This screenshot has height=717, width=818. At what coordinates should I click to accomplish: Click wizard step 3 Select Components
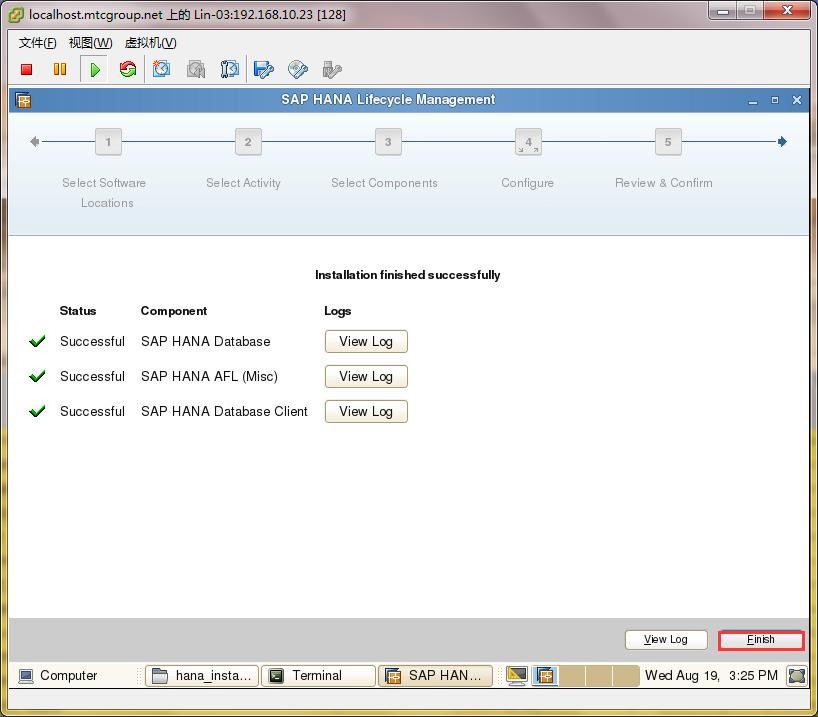coord(388,142)
